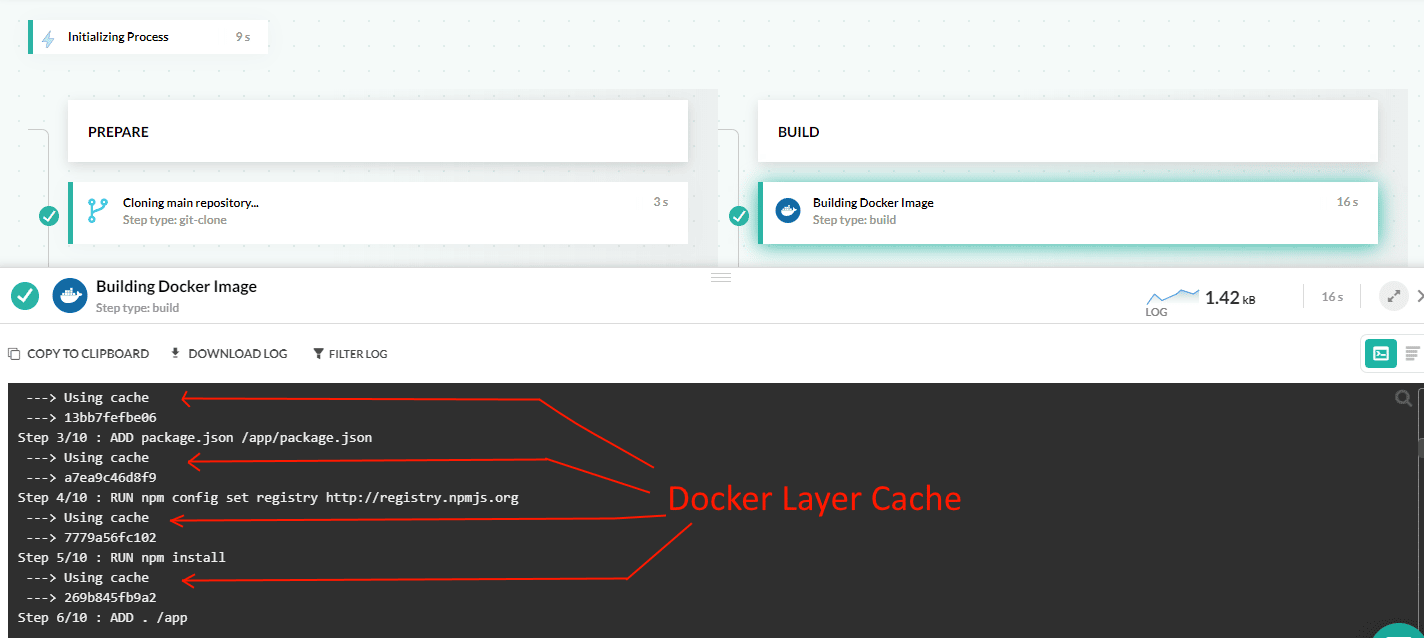This screenshot has width=1424, height=638.
Task: Click Docker whale icon in Build stage card
Action: tap(788, 211)
